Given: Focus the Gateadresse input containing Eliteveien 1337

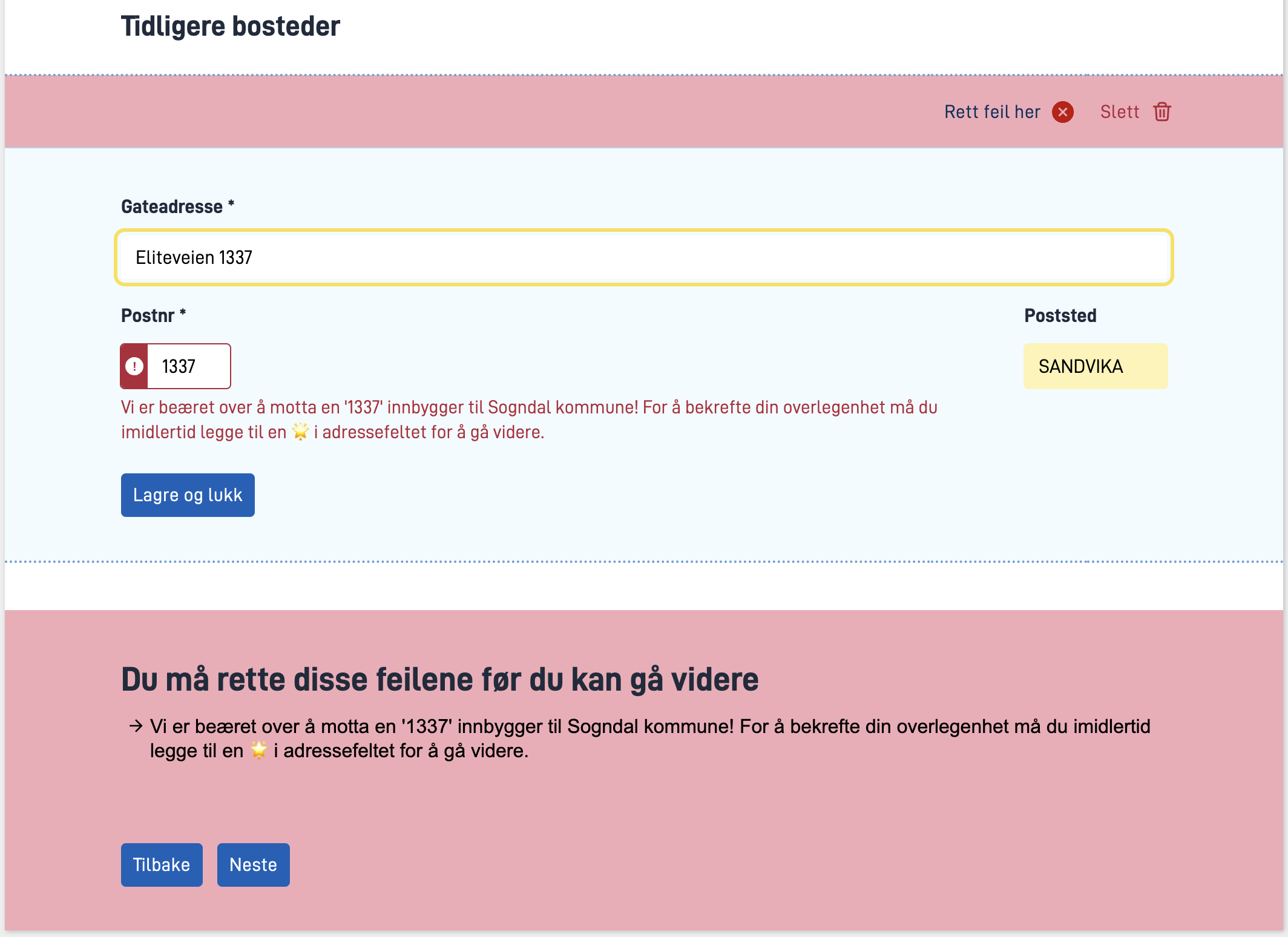Looking at the screenshot, I should coord(643,257).
